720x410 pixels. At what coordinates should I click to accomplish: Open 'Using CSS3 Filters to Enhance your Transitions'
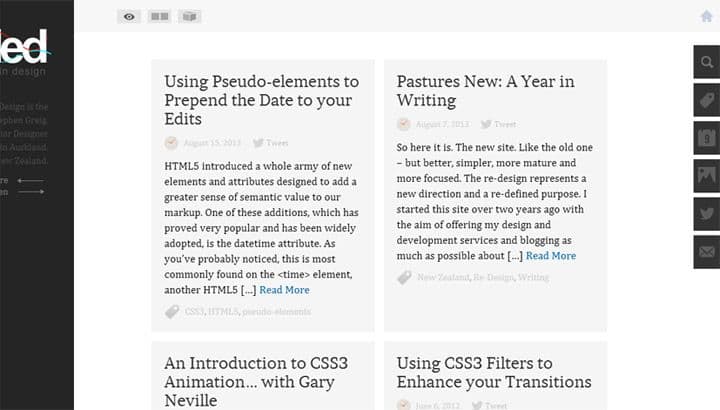pyautogui.click(x=494, y=372)
